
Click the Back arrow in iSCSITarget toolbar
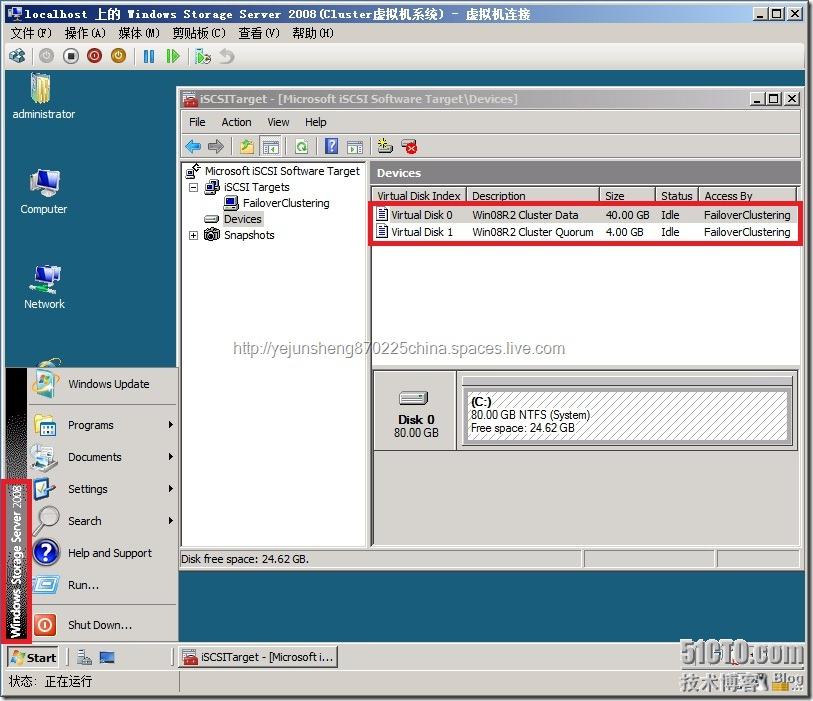193,147
